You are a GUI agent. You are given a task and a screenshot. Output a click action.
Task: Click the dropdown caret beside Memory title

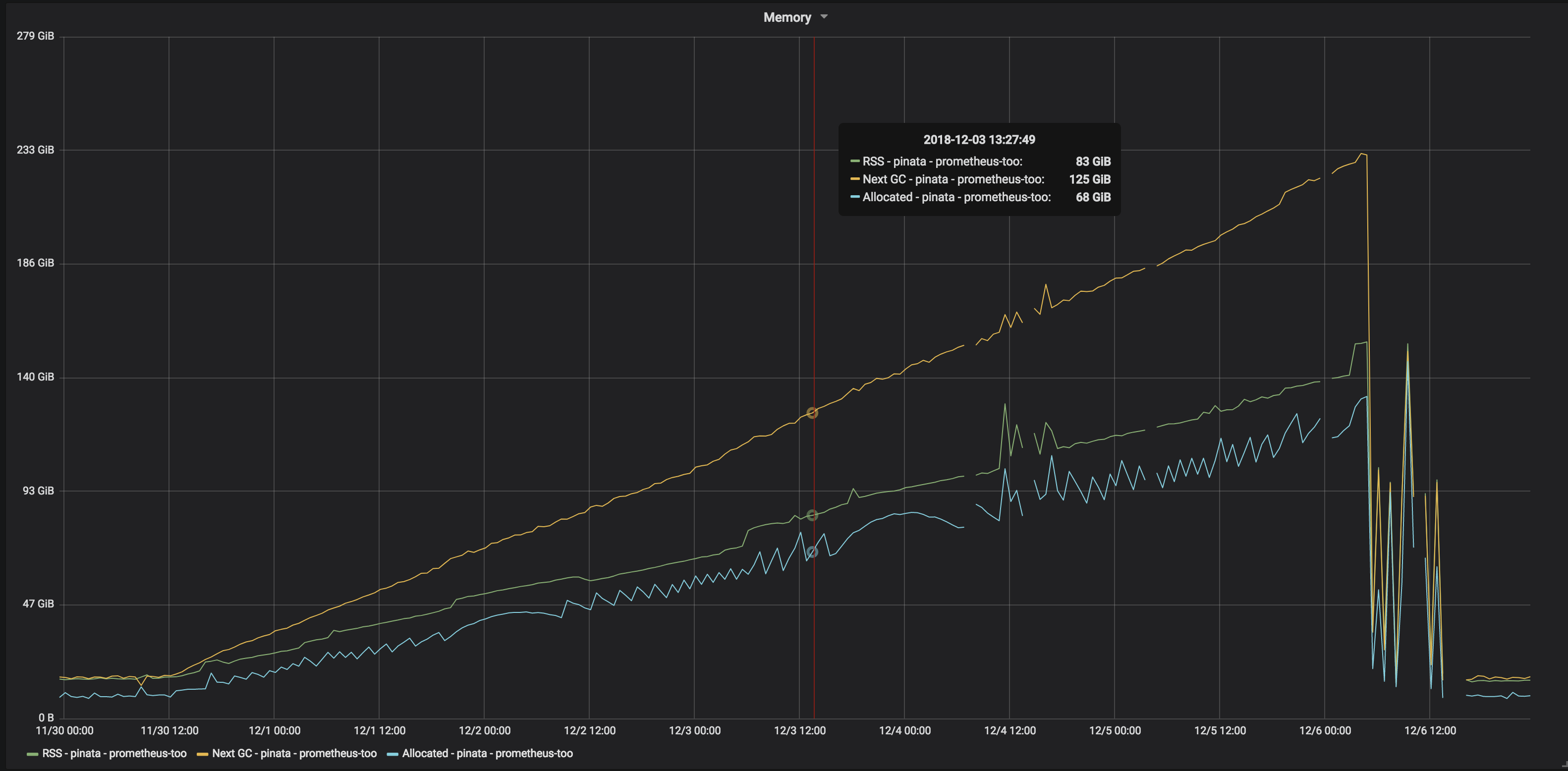pos(824,16)
